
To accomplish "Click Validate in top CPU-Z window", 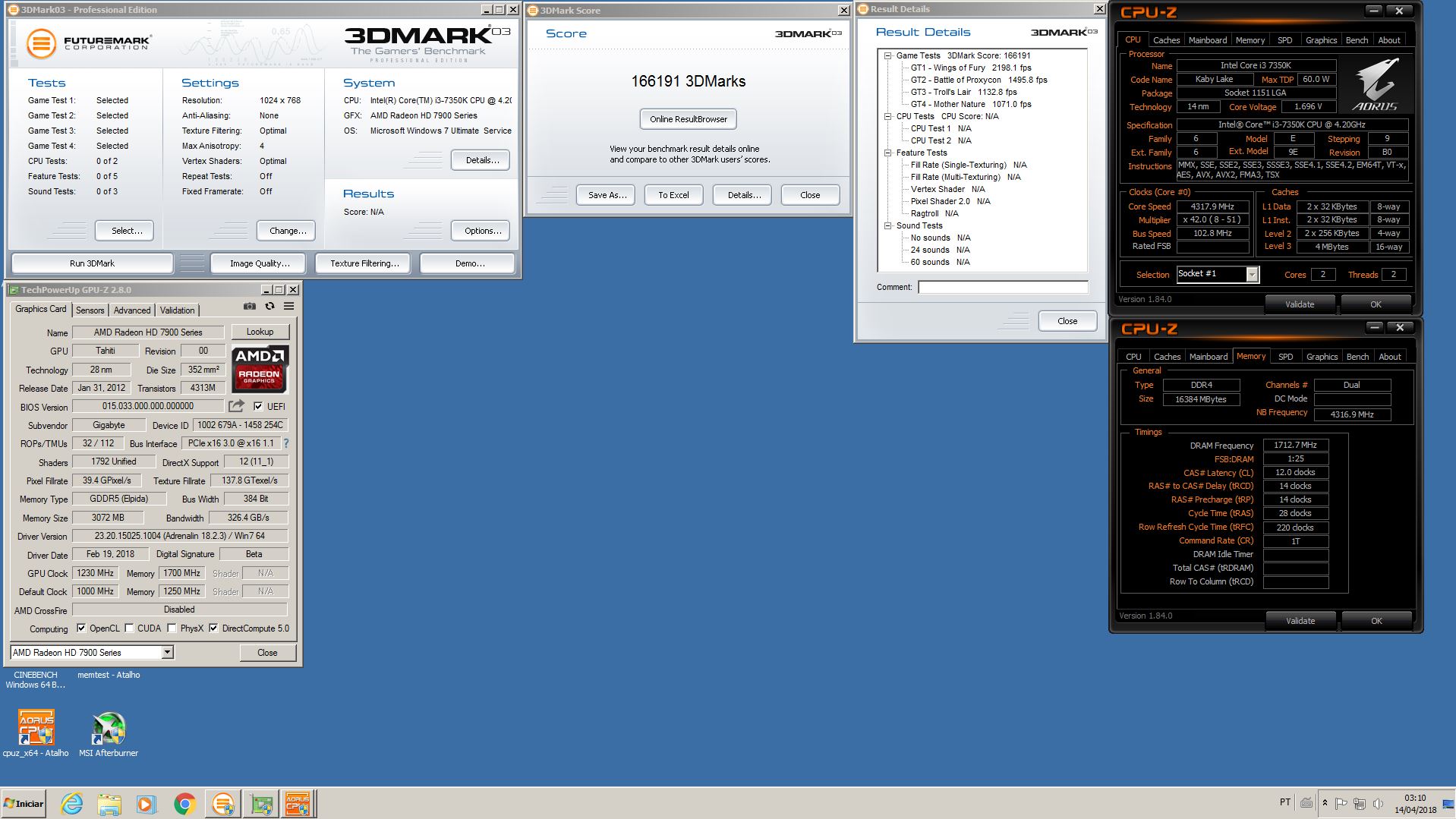I will 1300,304.
